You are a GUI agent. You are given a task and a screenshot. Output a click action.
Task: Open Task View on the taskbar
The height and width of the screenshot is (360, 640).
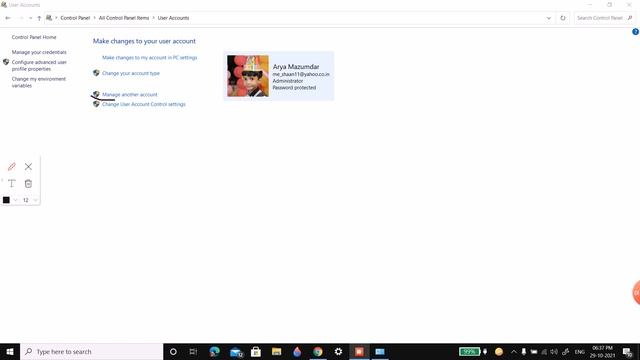coord(193,351)
